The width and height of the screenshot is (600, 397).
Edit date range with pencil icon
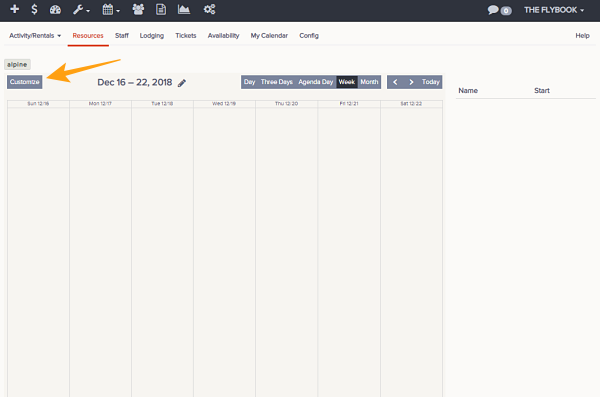click(x=182, y=83)
